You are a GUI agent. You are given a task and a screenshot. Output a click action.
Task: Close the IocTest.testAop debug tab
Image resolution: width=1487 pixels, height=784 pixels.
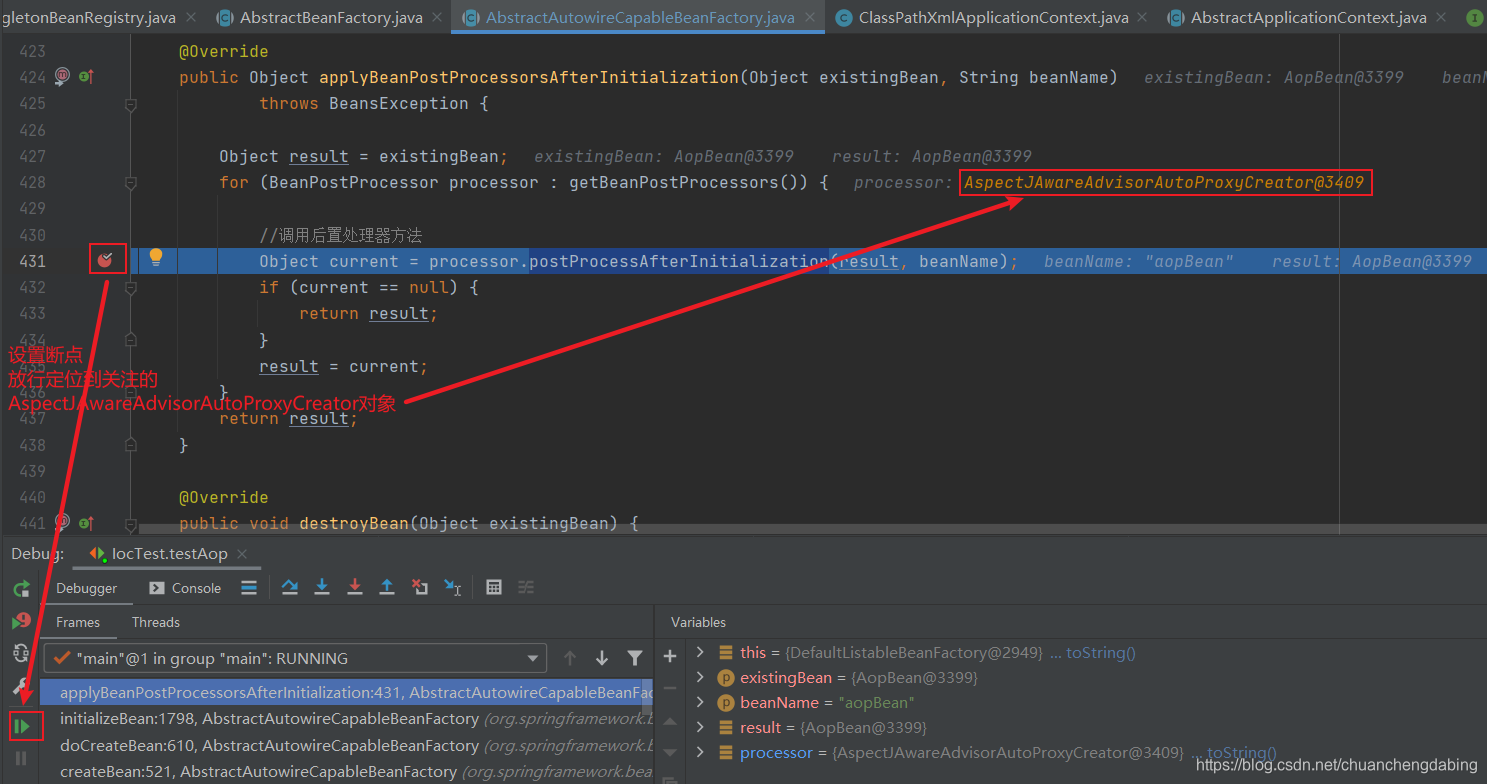coord(242,553)
